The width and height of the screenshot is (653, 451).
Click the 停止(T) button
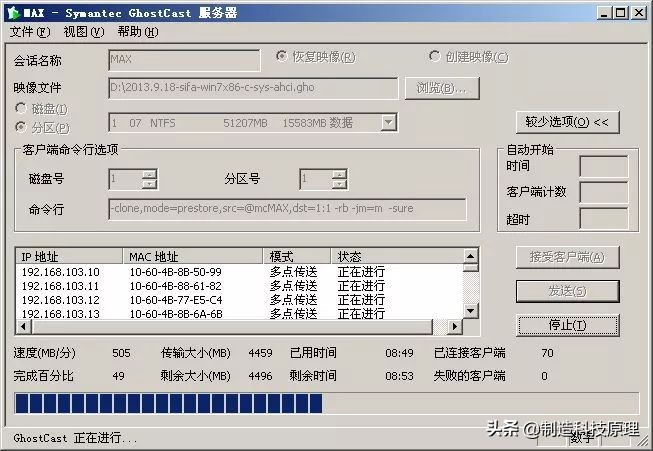567,325
